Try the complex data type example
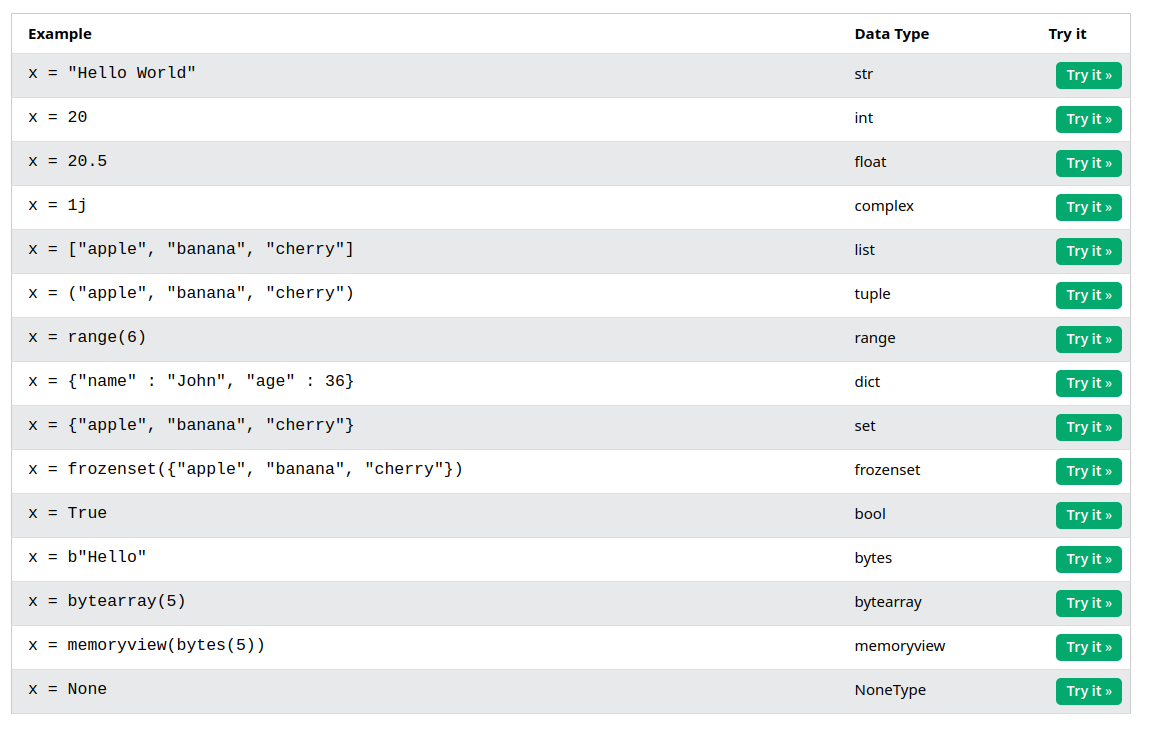Image resolution: width=1154 pixels, height=729 pixels. click(1088, 208)
